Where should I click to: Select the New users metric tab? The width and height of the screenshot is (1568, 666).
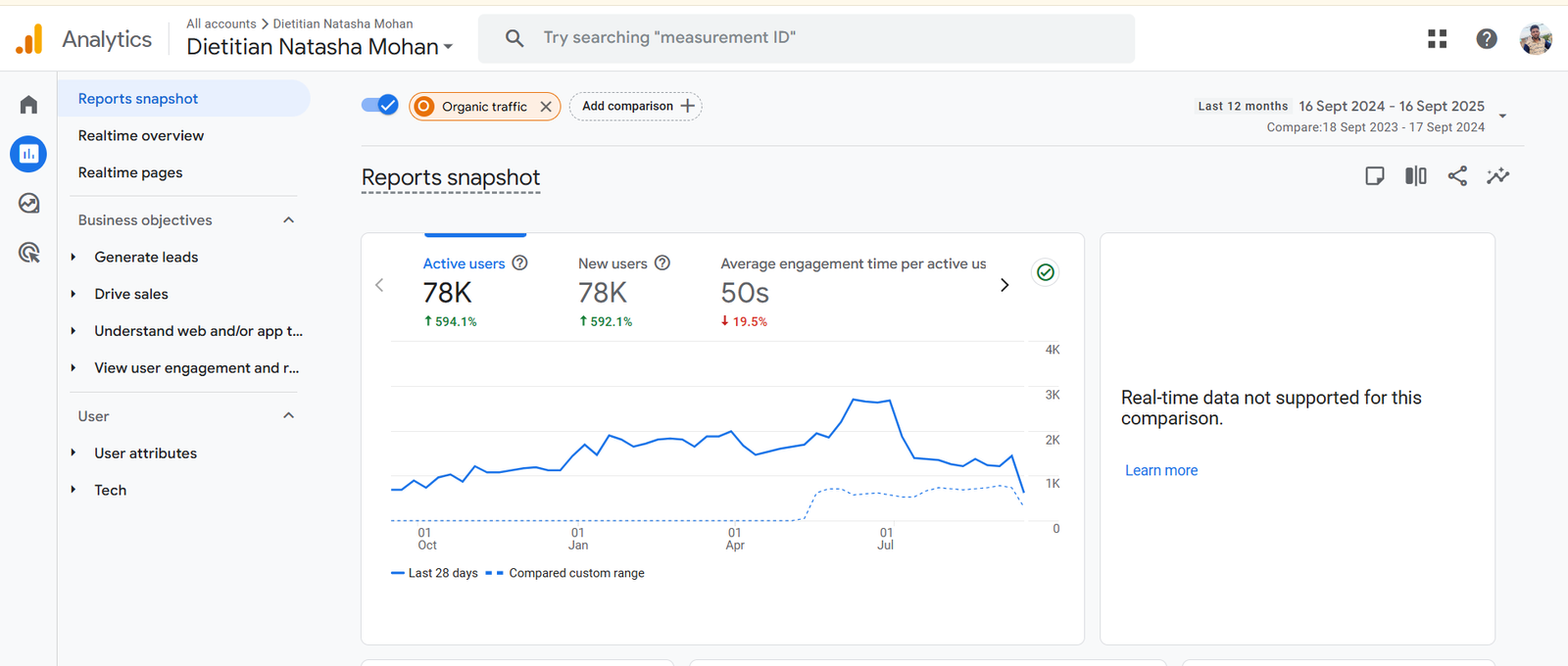pyautogui.click(x=612, y=263)
